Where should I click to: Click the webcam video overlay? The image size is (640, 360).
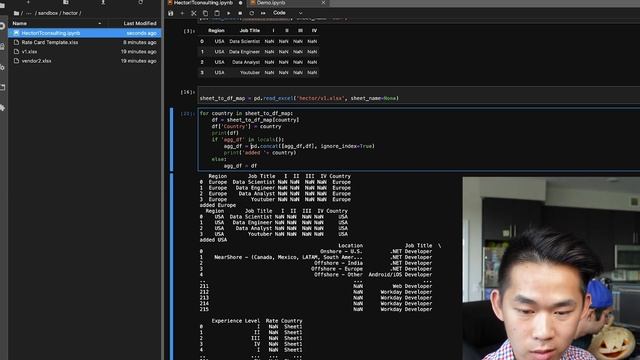tap(551, 268)
